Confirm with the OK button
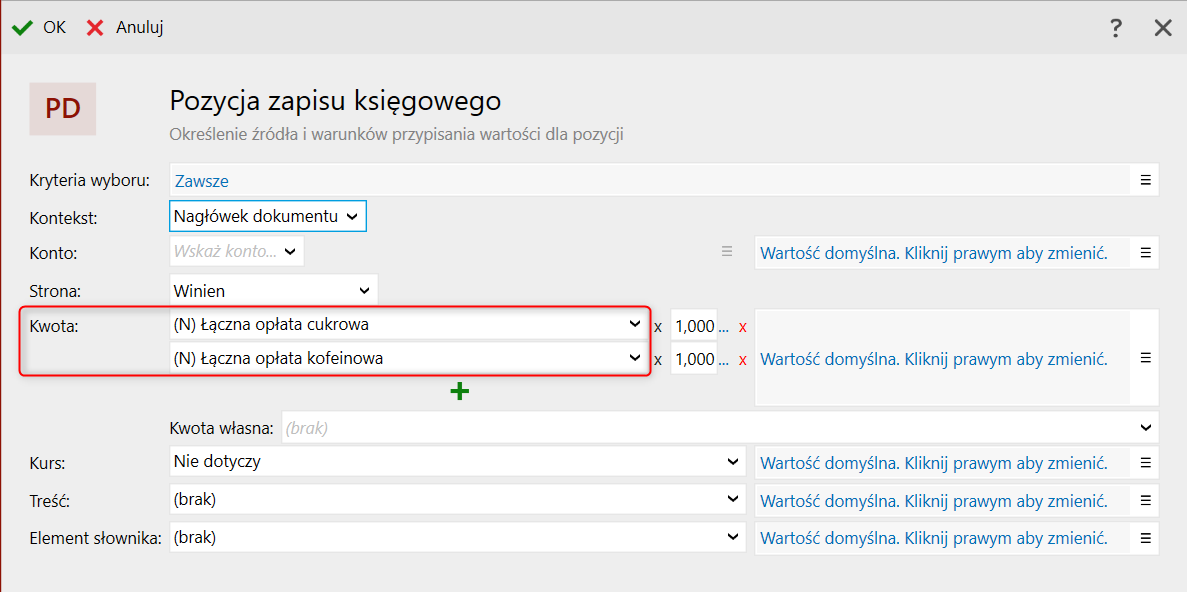The image size is (1187, 592). click(40, 28)
